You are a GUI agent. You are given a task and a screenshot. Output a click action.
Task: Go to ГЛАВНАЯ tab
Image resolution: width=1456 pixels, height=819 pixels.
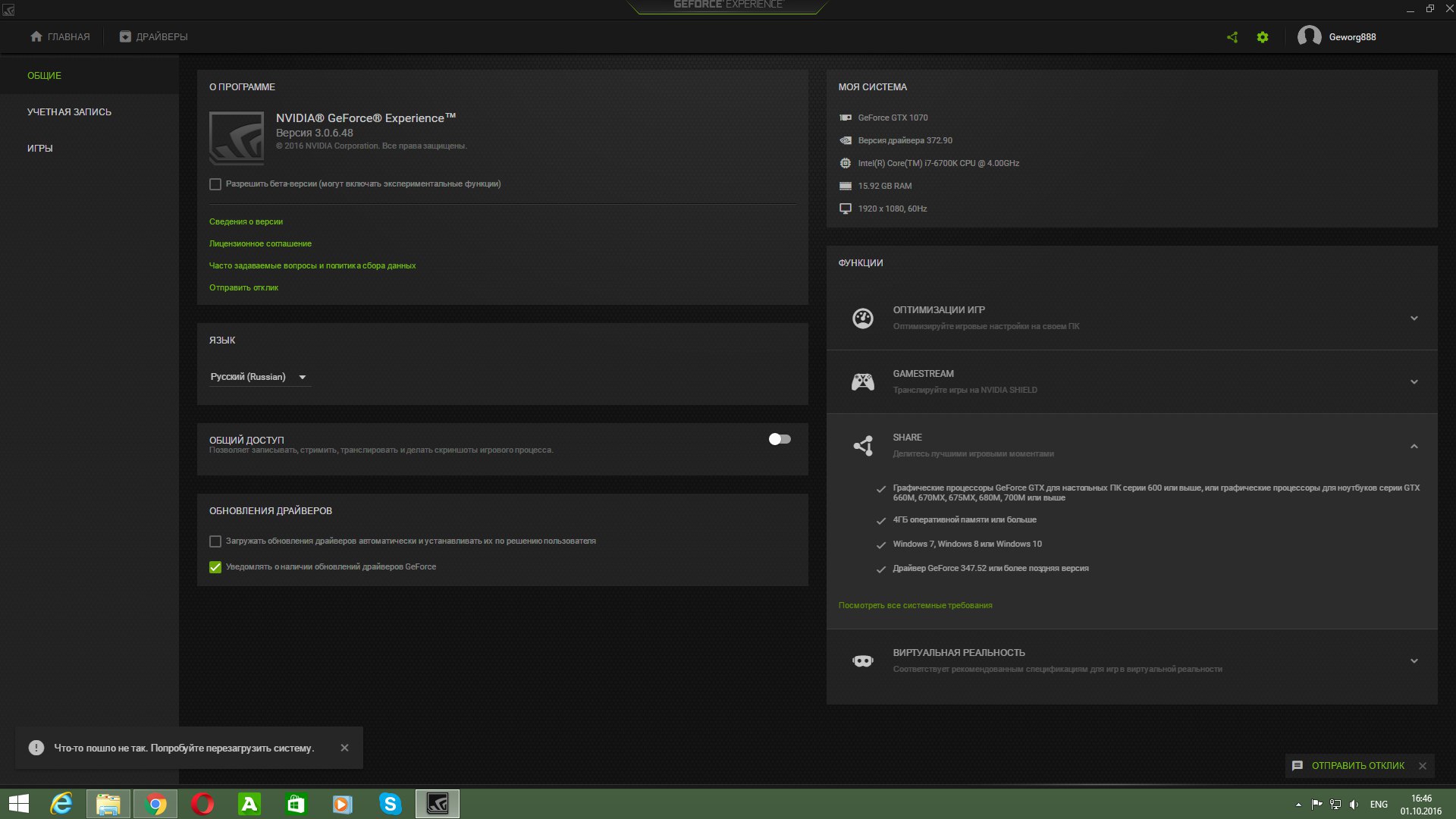click(x=60, y=36)
